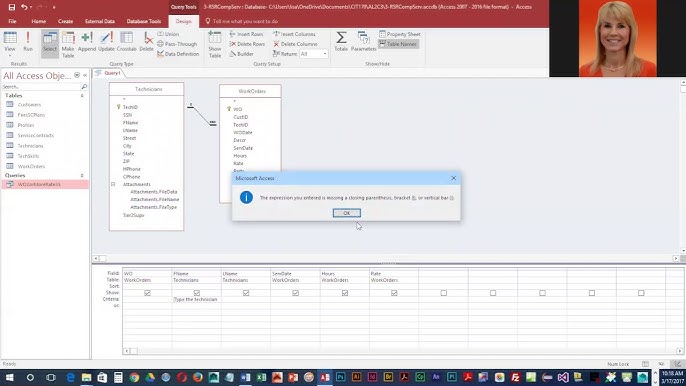Viewport: 686px width, 386px height.
Task: Uncheck Show box for Rate column
Action: coord(394,293)
